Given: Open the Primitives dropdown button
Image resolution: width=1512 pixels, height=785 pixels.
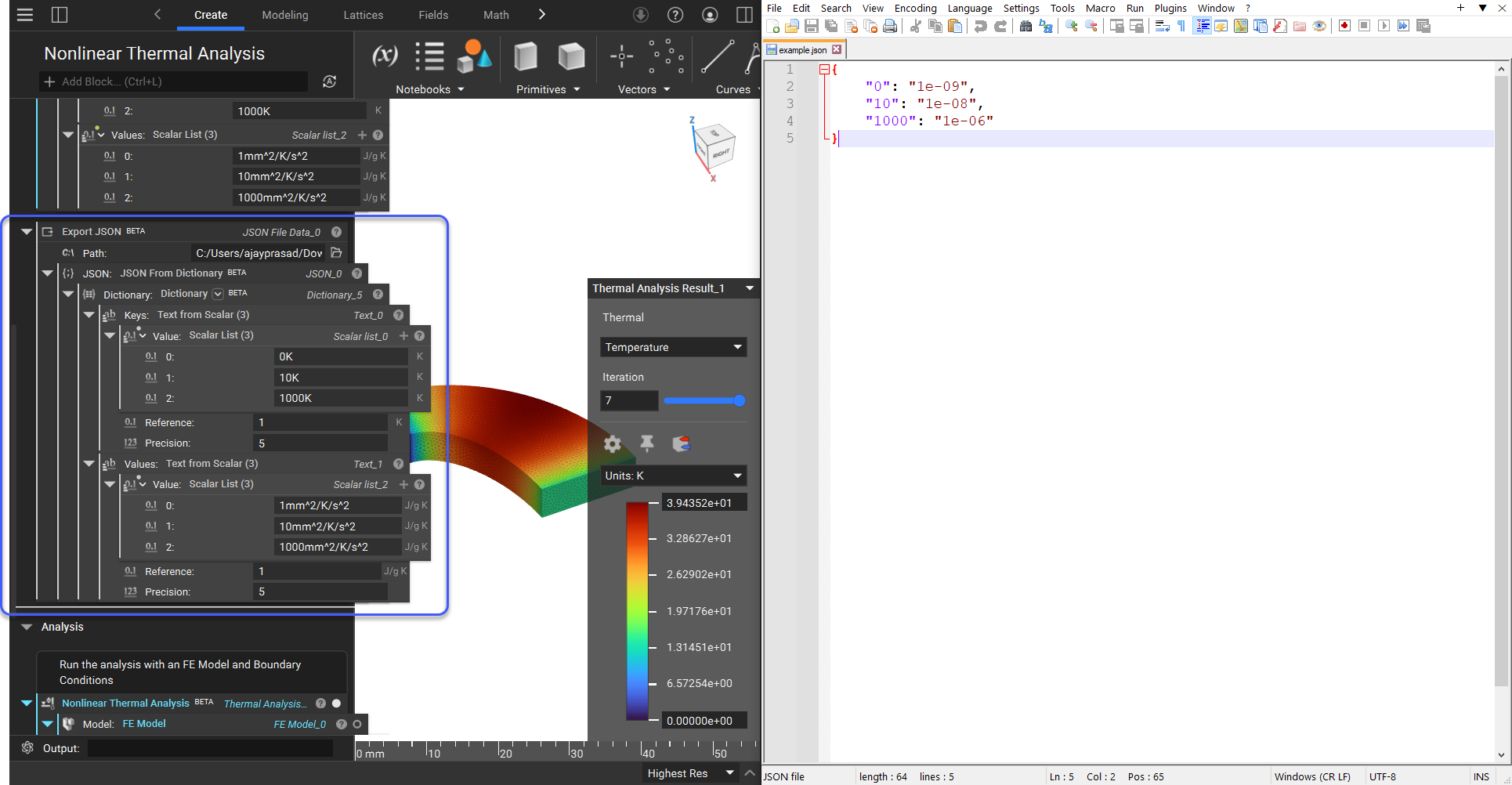Looking at the screenshot, I should click(548, 89).
